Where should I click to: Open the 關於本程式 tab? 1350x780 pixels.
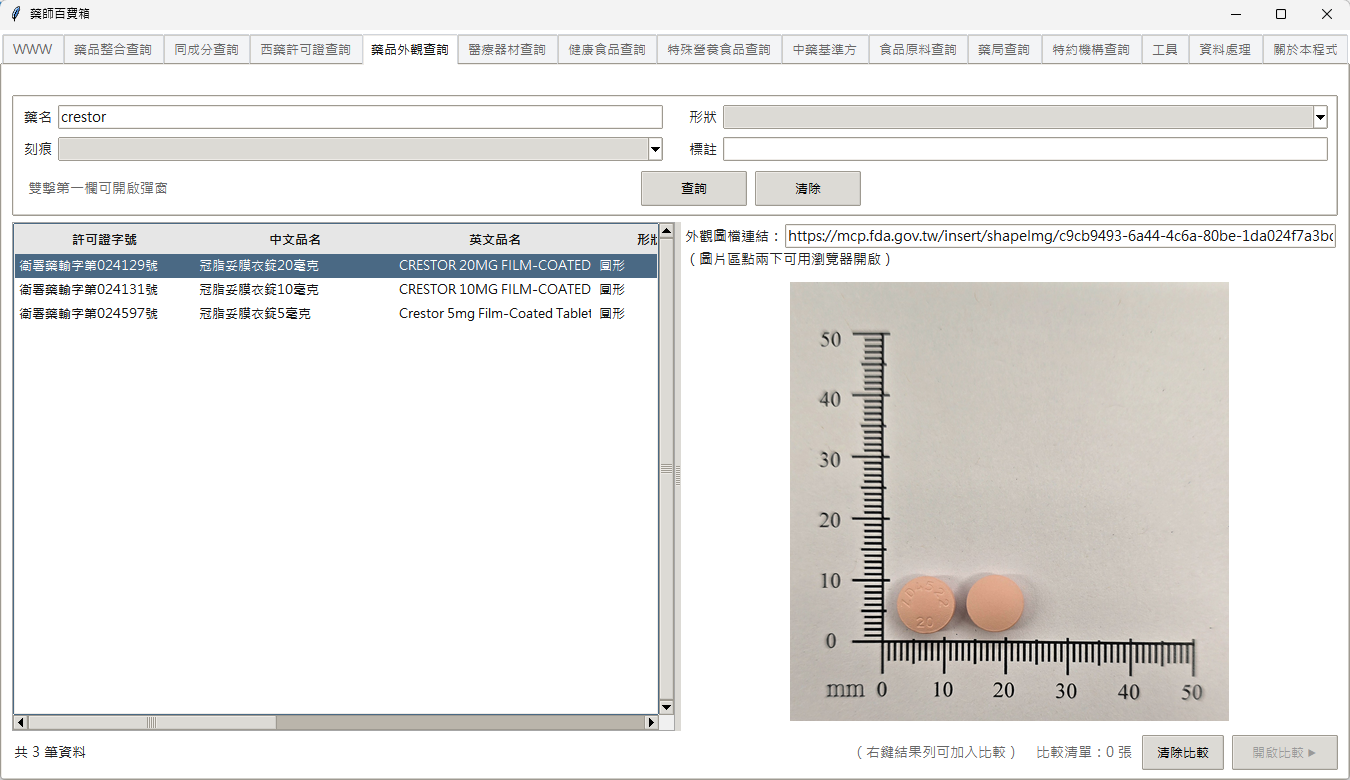[x=1305, y=49]
